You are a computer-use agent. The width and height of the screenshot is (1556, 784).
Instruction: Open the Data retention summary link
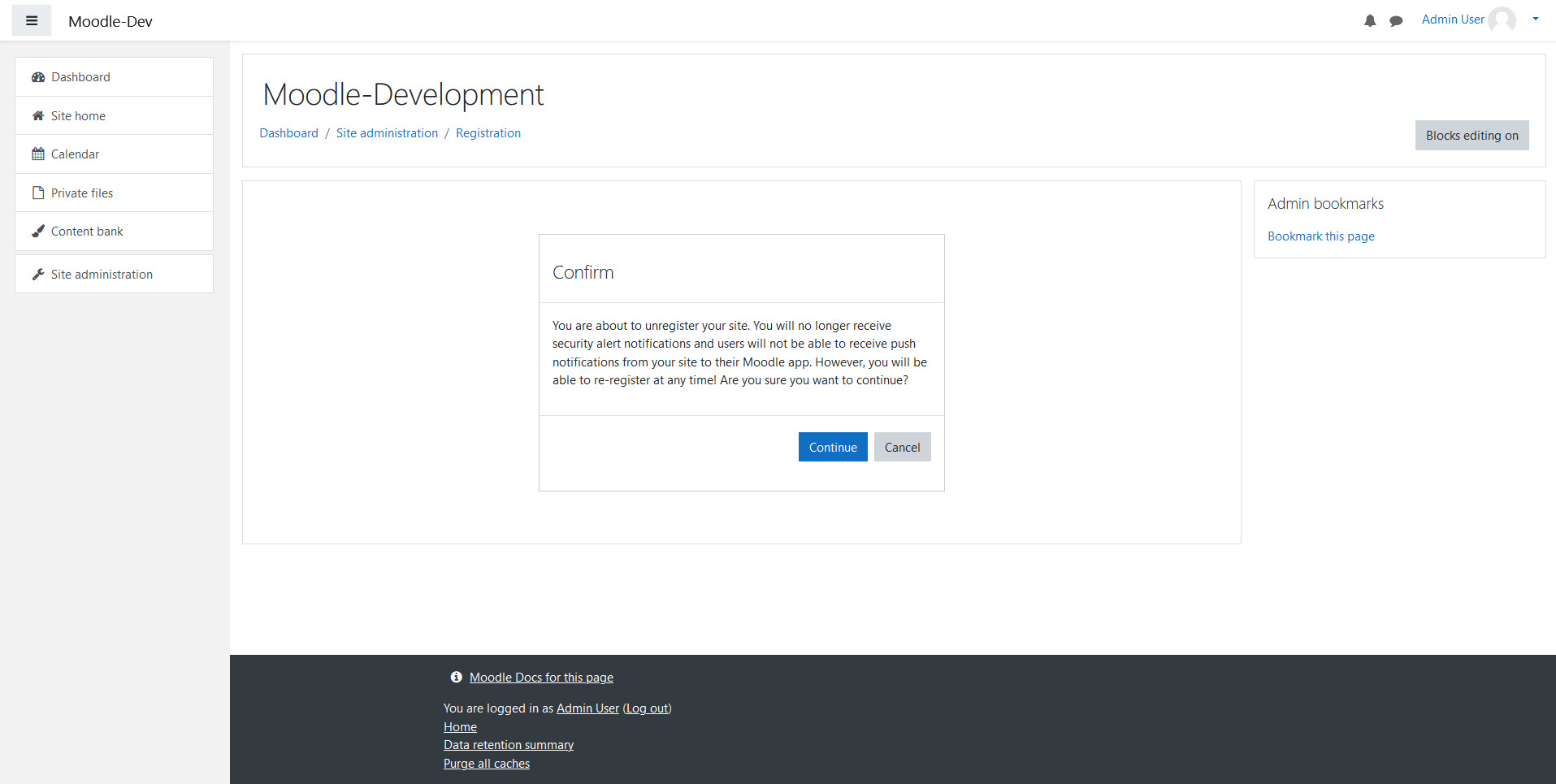[509, 745]
